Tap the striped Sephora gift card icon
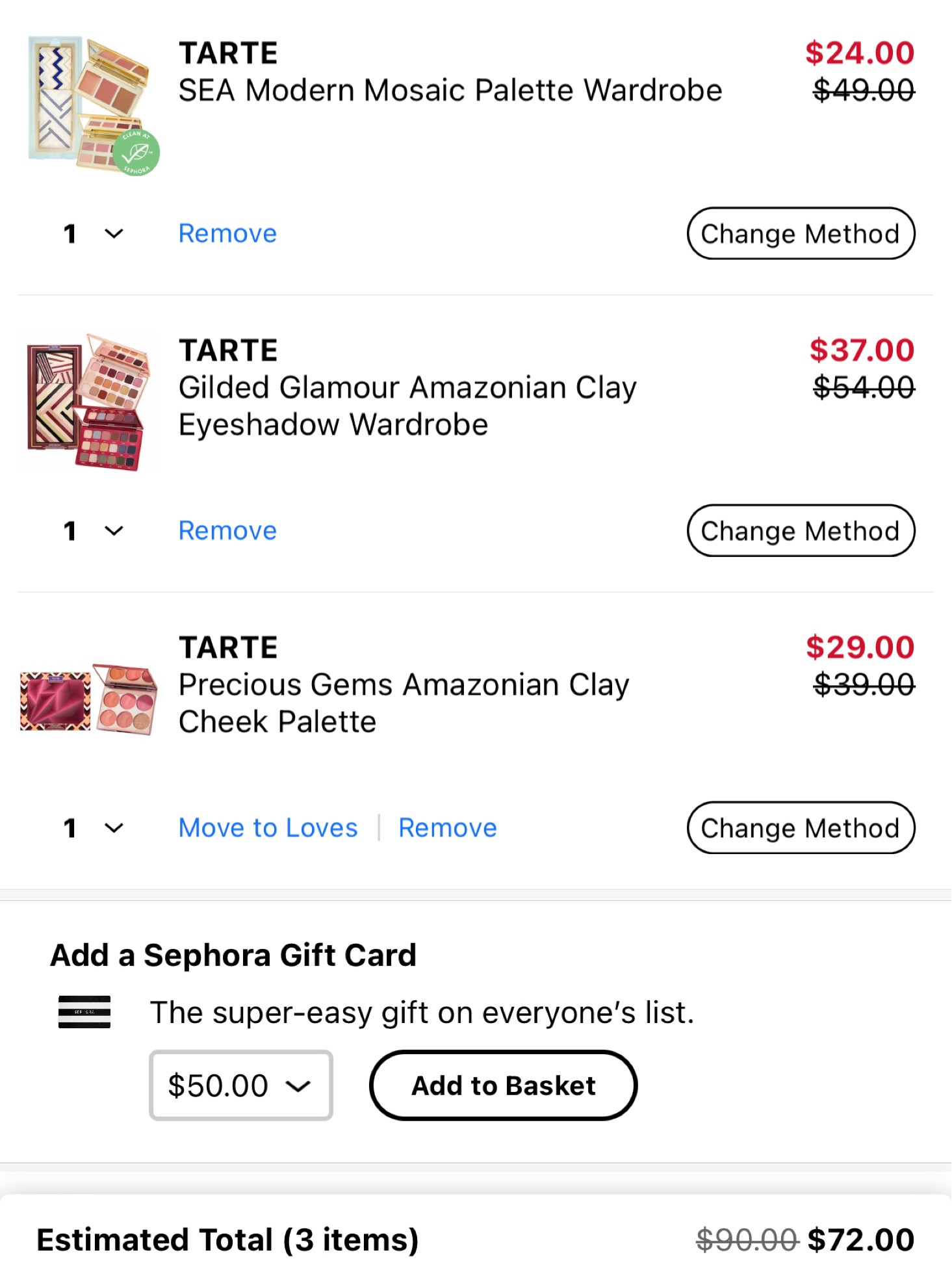 [84, 1011]
